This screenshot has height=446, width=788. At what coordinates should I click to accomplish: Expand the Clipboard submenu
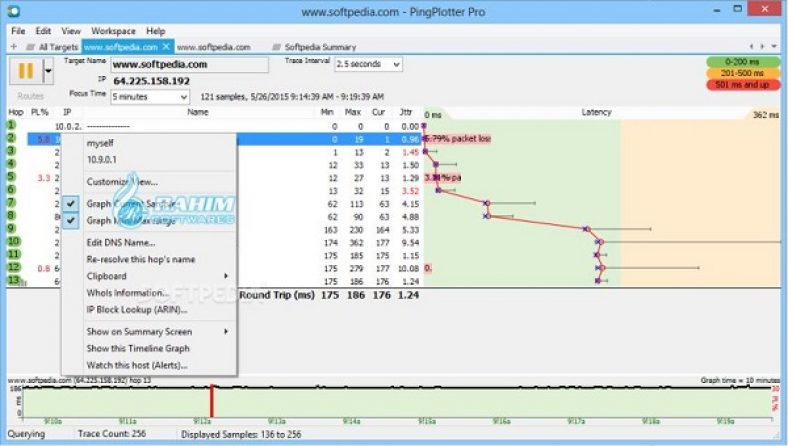click(149, 276)
